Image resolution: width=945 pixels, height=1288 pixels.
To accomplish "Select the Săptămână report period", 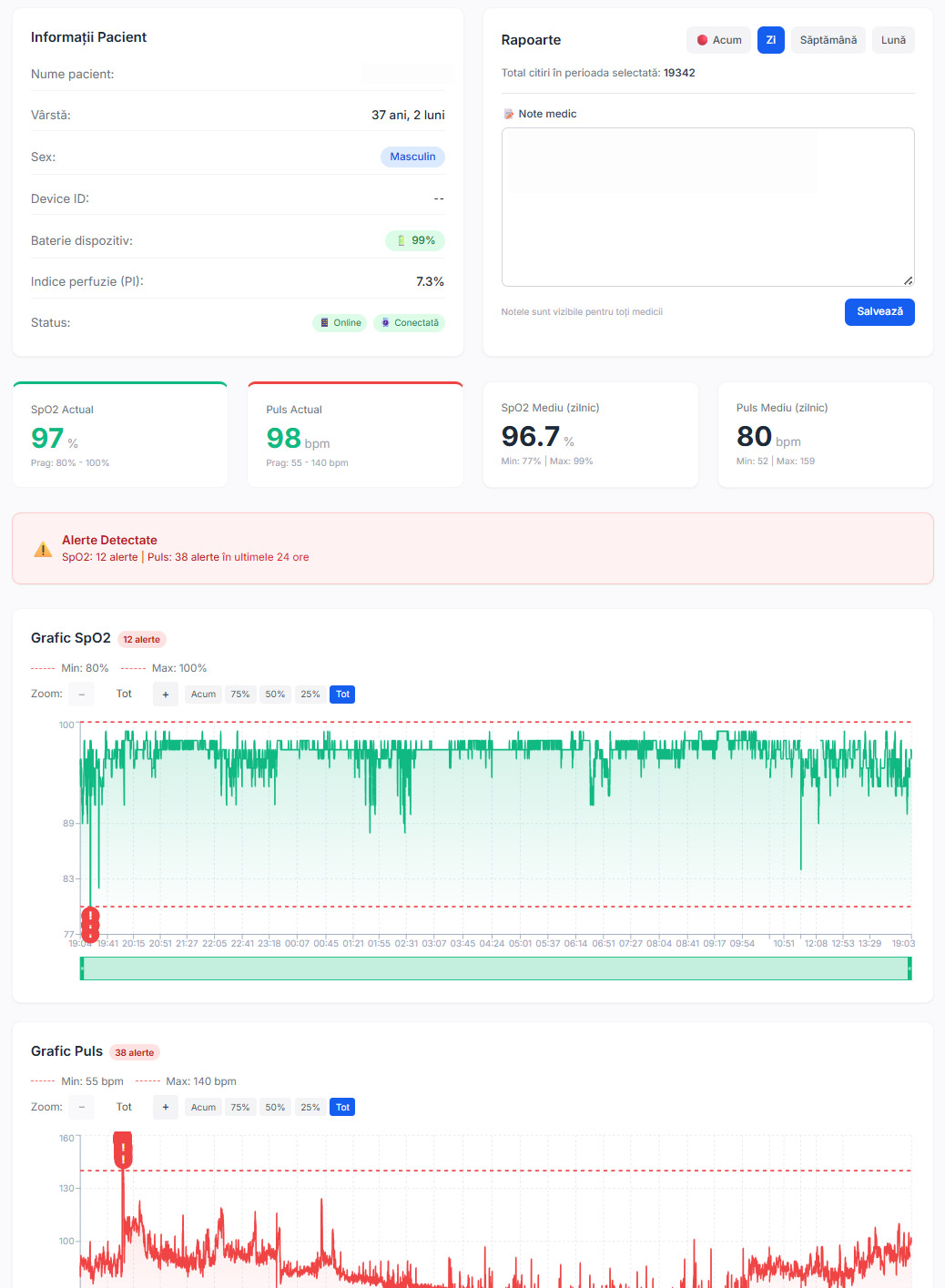I will [x=828, y=40].
